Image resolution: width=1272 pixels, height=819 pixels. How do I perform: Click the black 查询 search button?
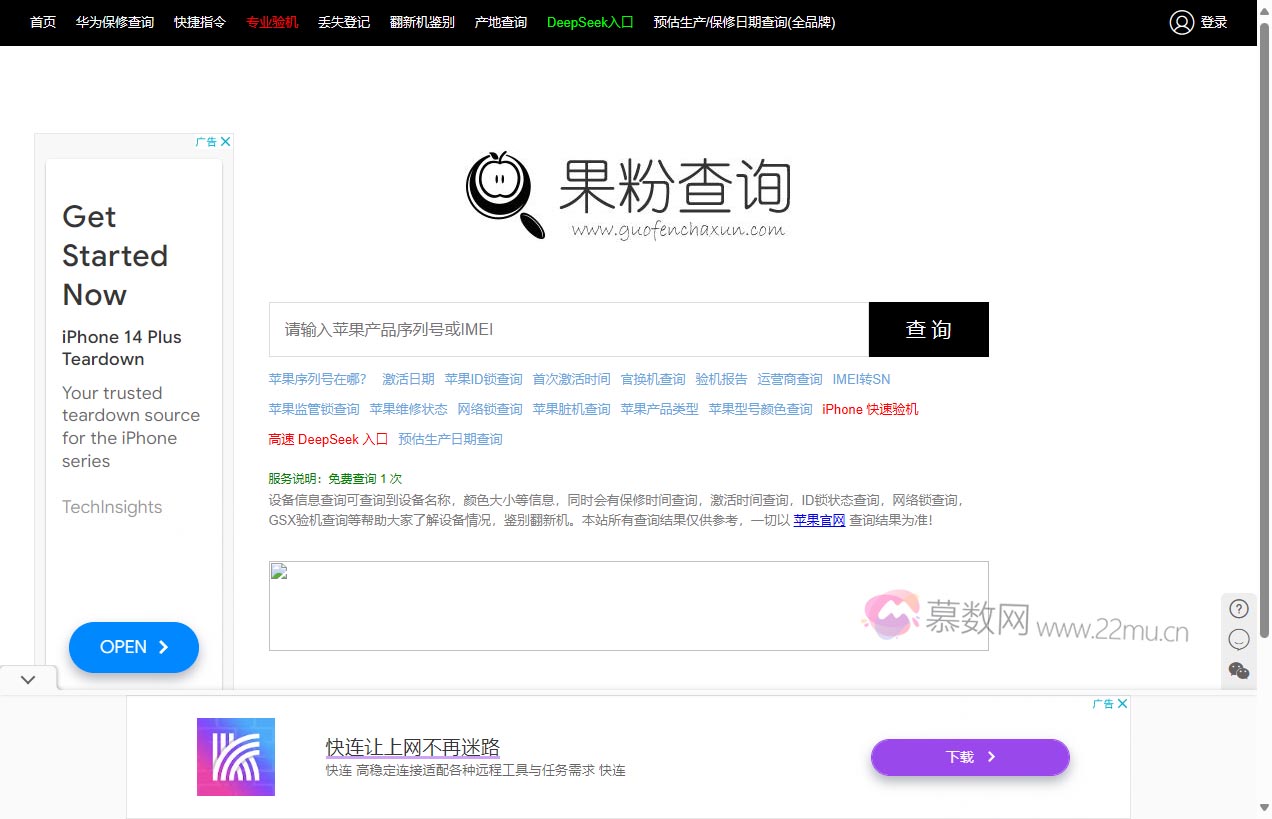(928, 329)
